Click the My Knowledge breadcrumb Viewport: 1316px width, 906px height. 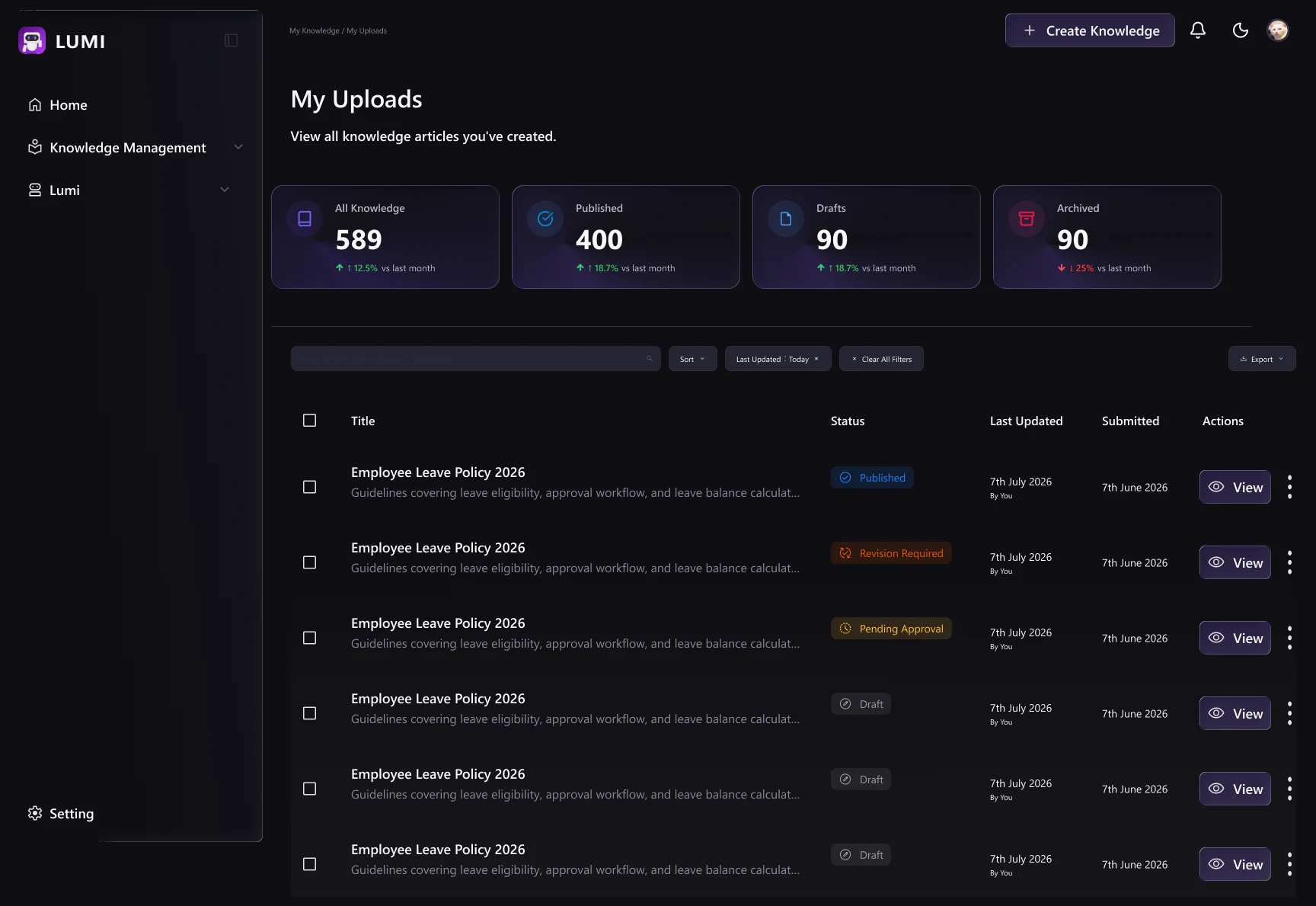click(x=315, y=31)
